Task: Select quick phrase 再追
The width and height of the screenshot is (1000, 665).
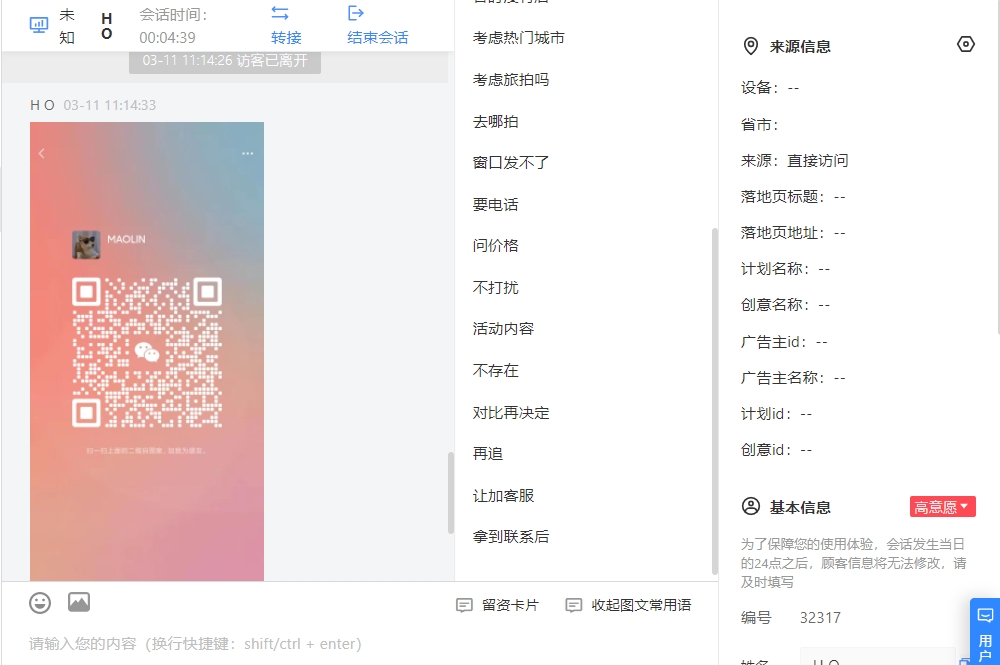Action: [488, 453]
